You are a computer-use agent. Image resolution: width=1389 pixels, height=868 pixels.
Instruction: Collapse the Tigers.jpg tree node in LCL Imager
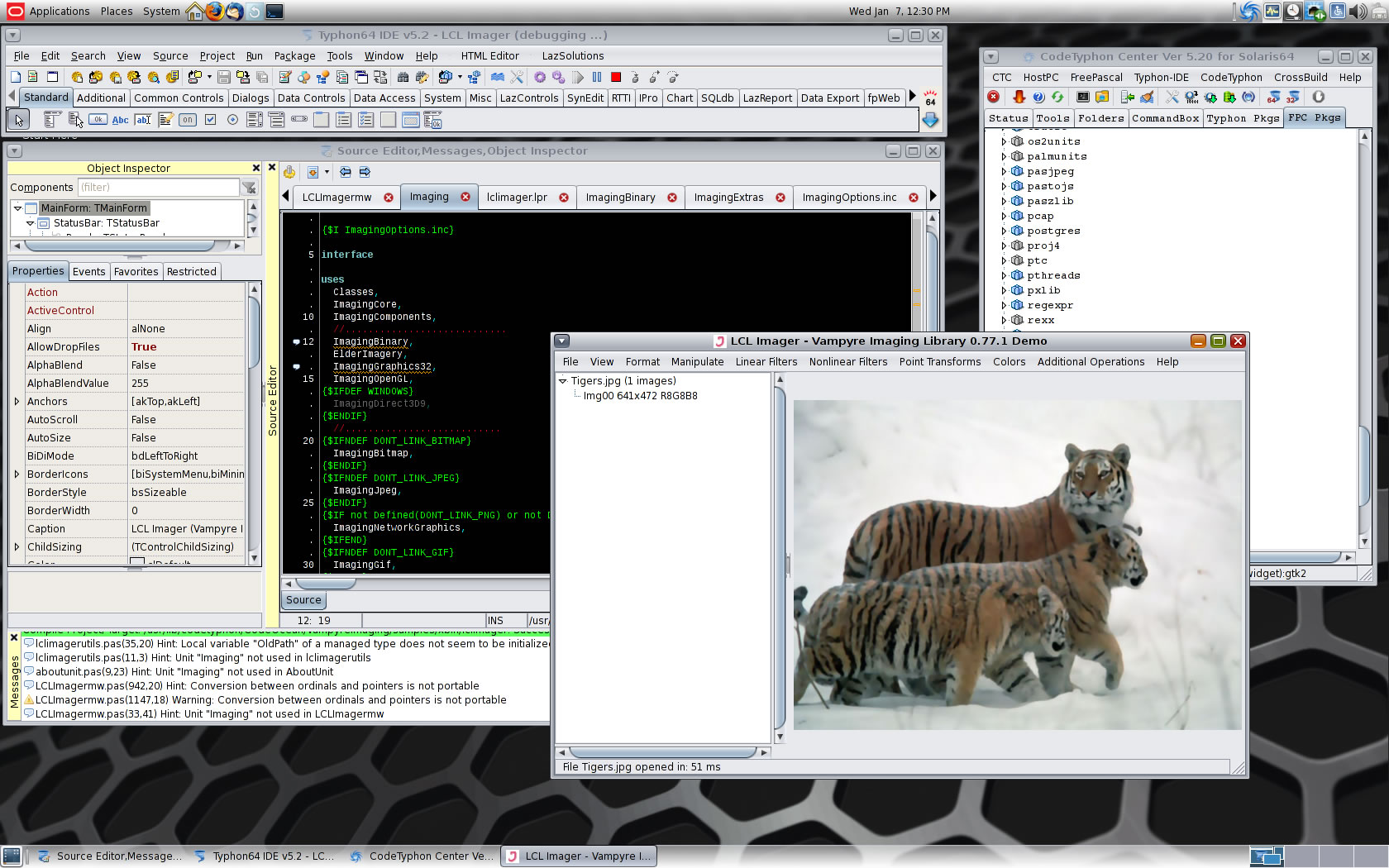(x=563, y=381)
